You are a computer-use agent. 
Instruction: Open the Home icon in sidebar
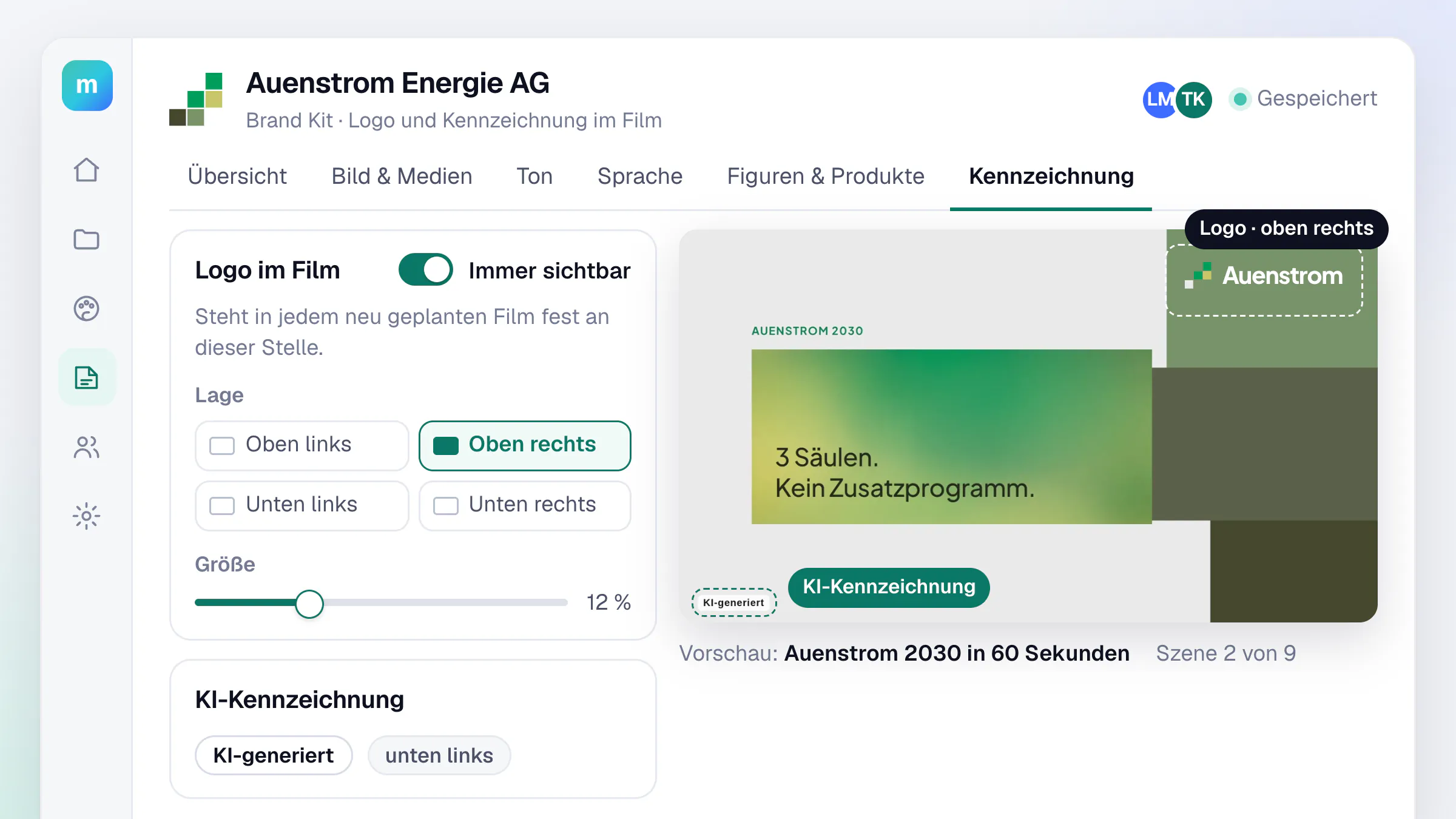click(86, 170)
